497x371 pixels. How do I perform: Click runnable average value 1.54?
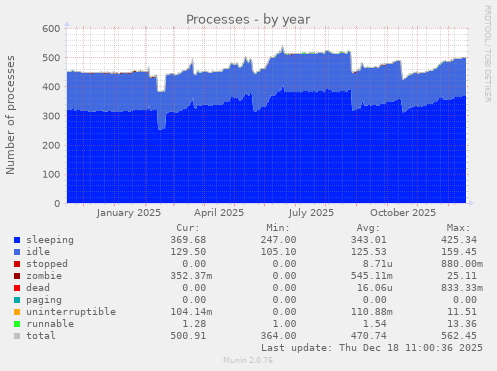(375, 324)
